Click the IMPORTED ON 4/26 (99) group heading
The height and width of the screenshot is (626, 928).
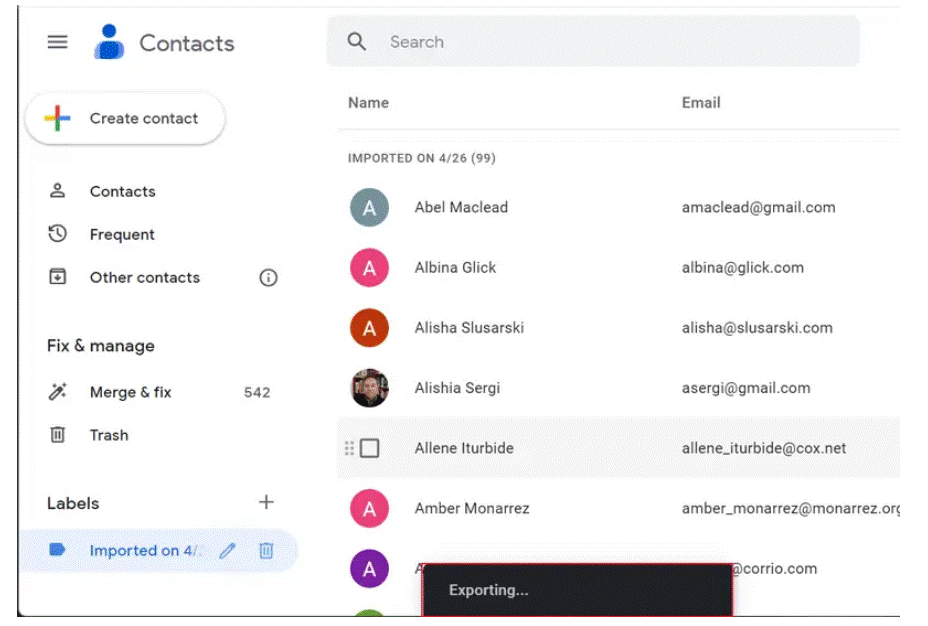coord(421,159)
